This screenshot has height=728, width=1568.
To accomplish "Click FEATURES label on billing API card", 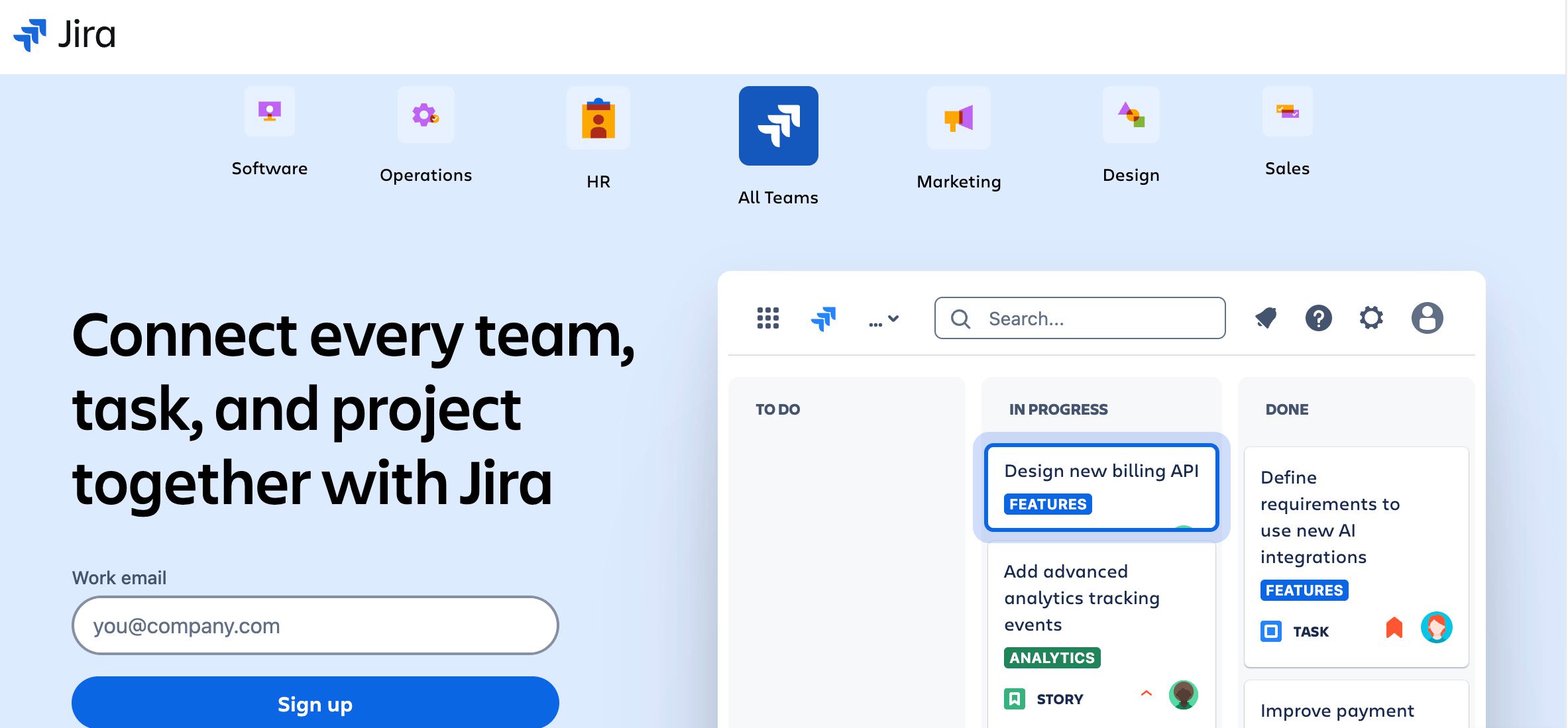I will [x=1048, y=504].
